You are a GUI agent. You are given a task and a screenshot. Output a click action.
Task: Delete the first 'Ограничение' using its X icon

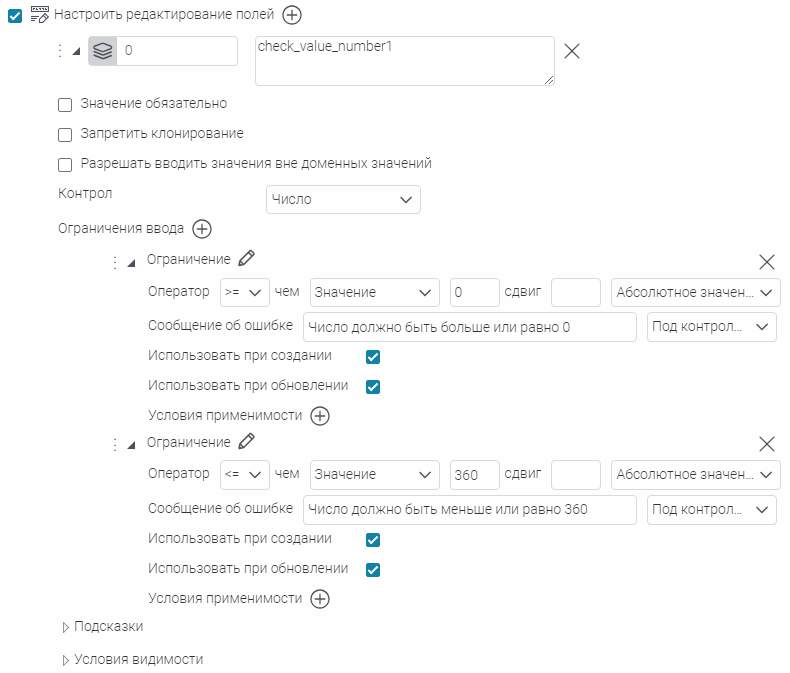[x=767, y=262]
